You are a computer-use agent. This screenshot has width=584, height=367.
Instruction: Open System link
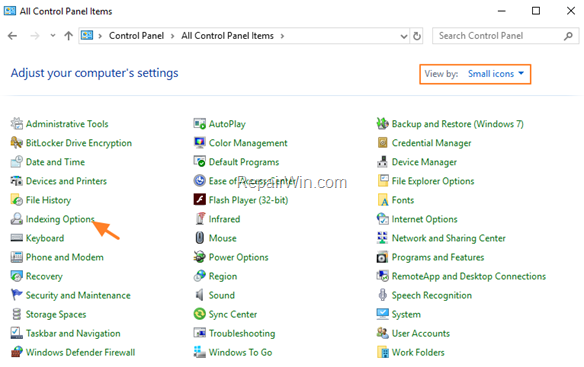(406, 314)
